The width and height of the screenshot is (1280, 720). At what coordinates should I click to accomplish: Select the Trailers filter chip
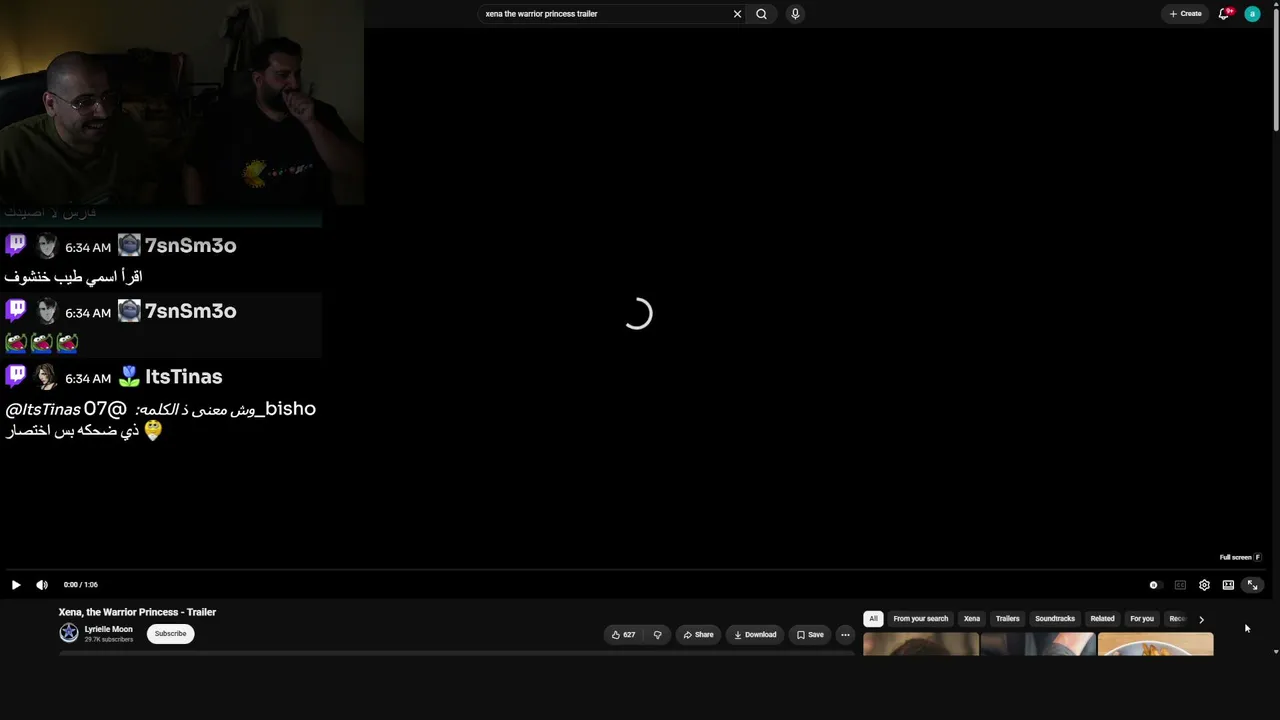[1007, 619]
